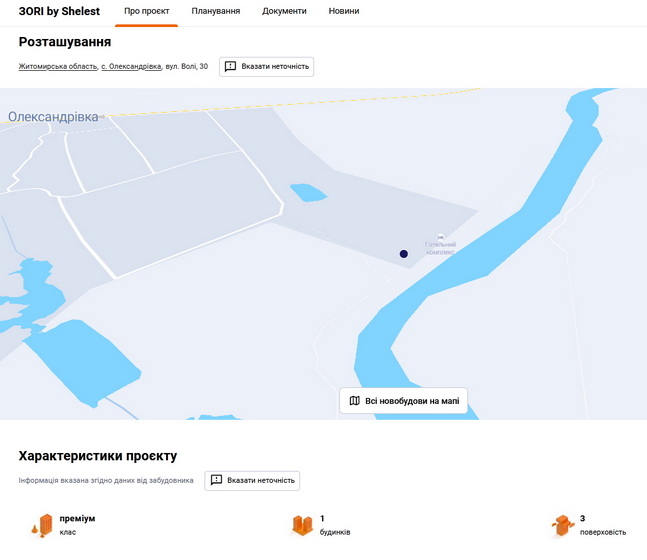This screenshot has width=647, height=560.
Task: Click the premium class building icon
Action: [x=41, y=525]
